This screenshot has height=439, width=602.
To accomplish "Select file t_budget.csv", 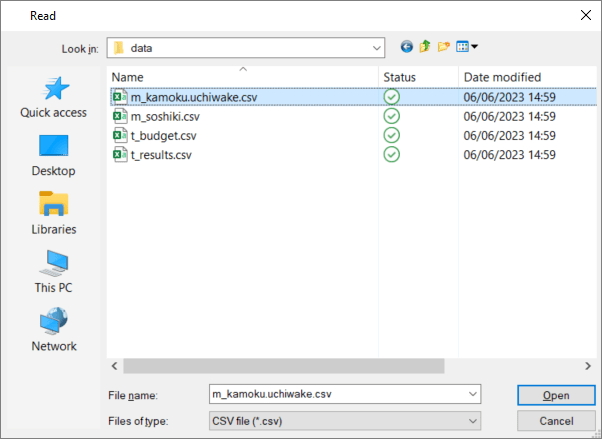I will [x=163, y=135].
